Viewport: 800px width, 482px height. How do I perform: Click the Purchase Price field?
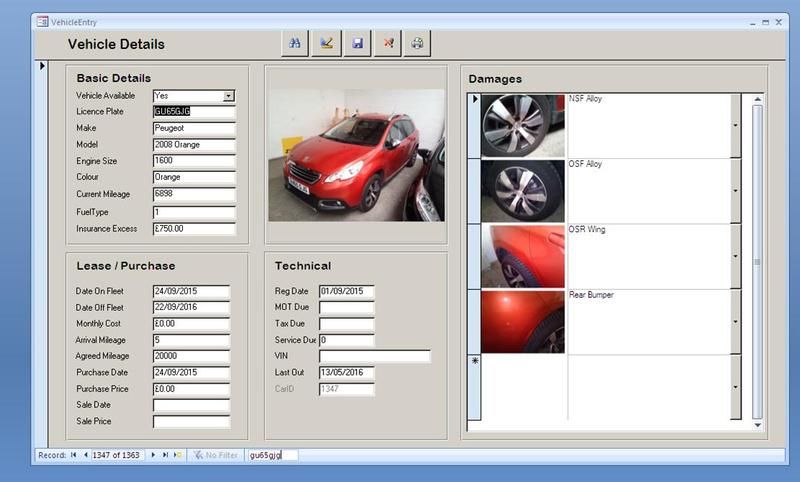[191, 389]
